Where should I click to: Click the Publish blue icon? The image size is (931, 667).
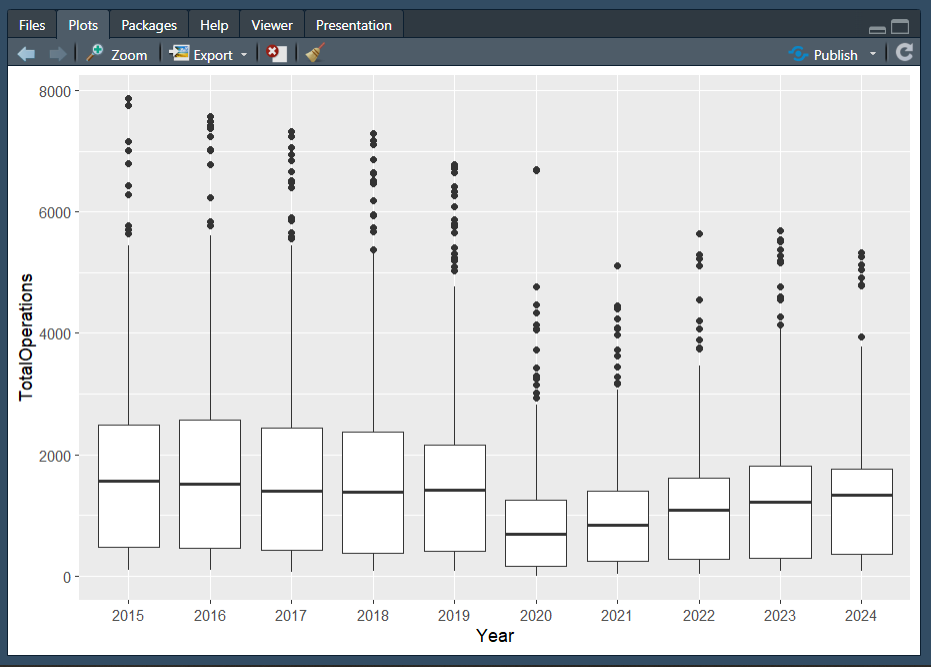pos(798,54)
